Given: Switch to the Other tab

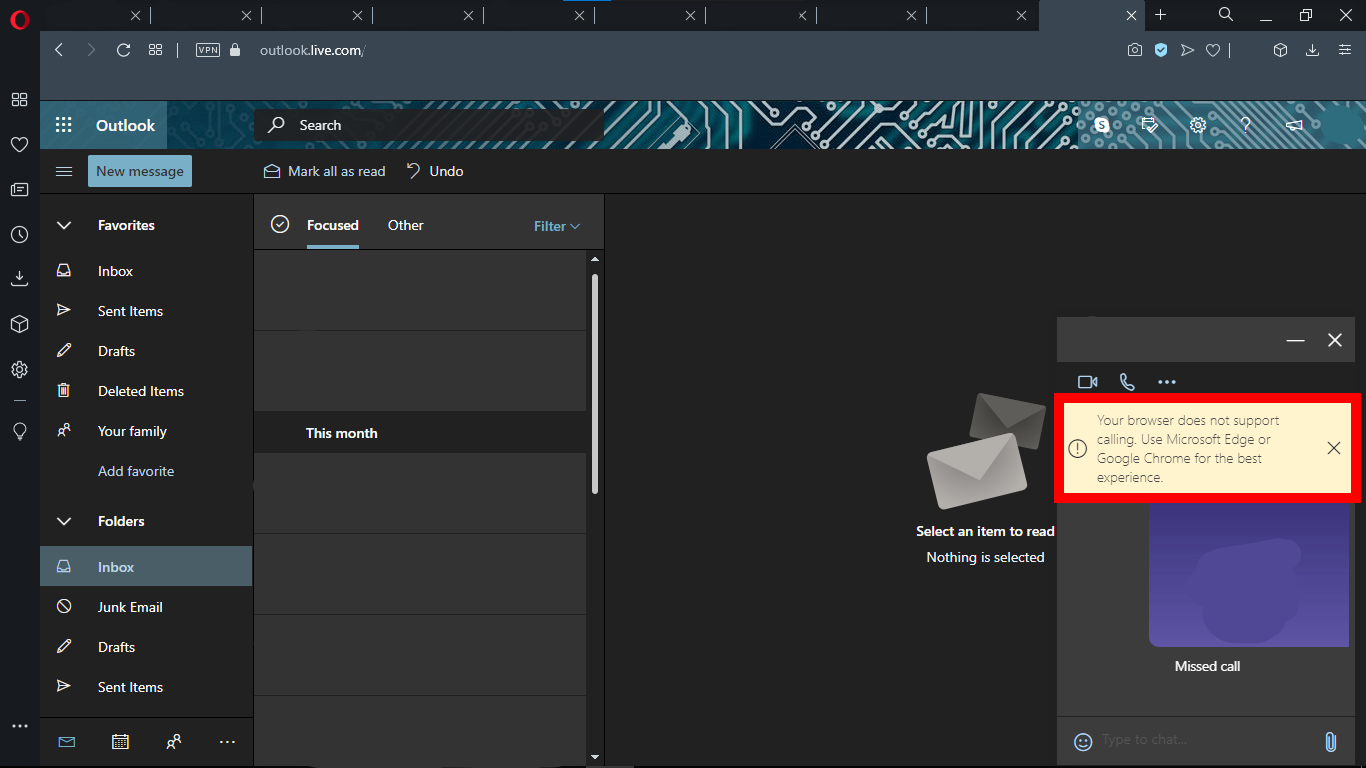Looking at the screenshot, I should coord(406,225).
